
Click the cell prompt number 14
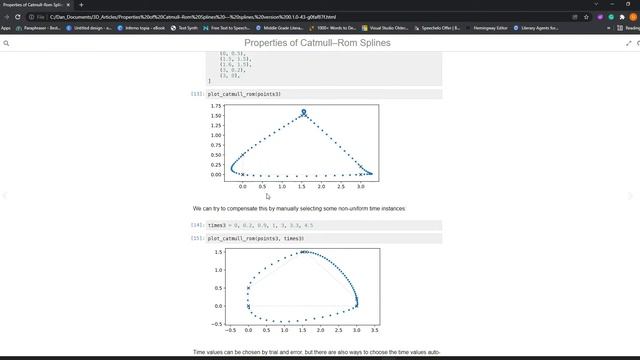click(198, 225)
